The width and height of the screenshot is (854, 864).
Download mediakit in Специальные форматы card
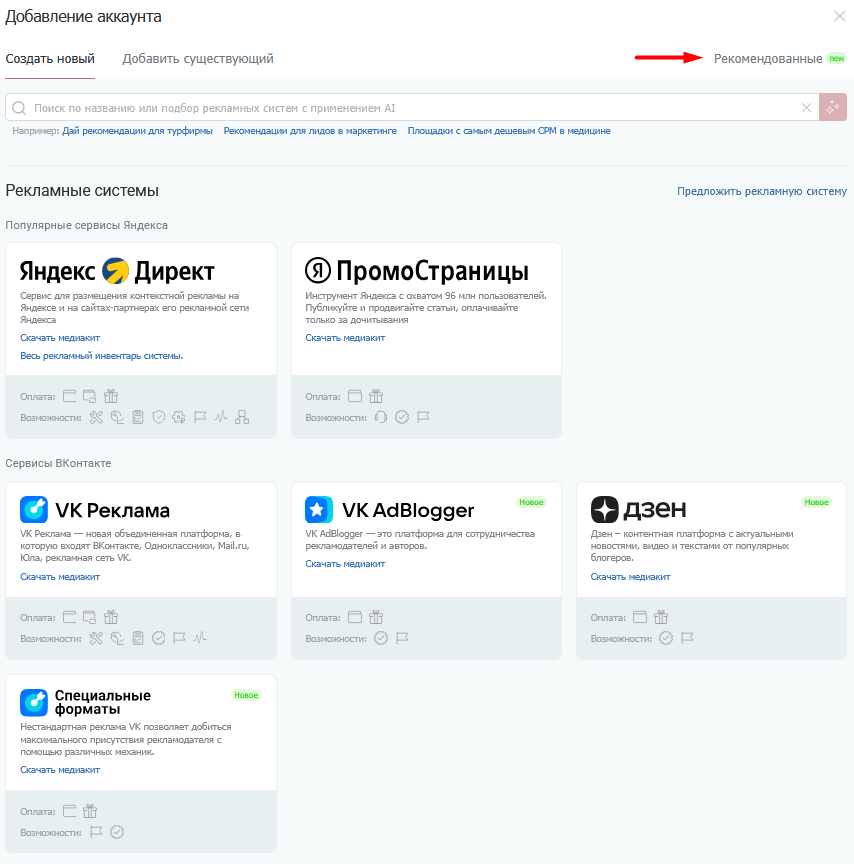click(60, 770)
